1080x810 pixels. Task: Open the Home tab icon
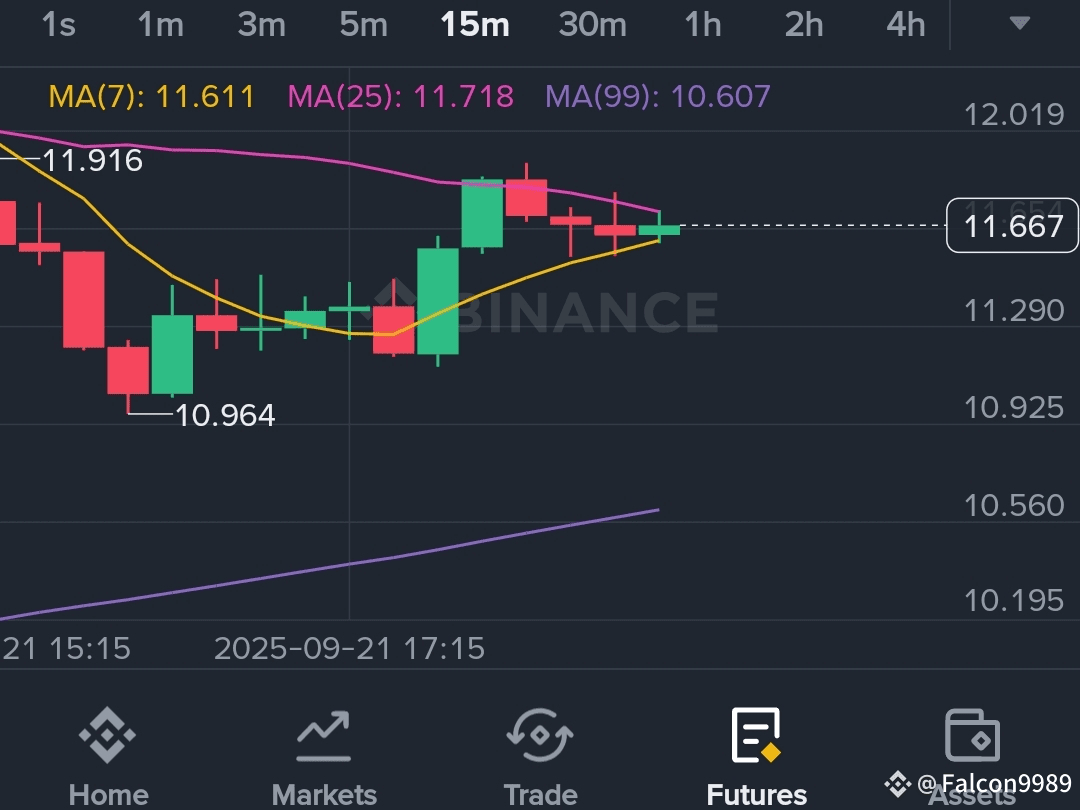click(x=107, y=735)
